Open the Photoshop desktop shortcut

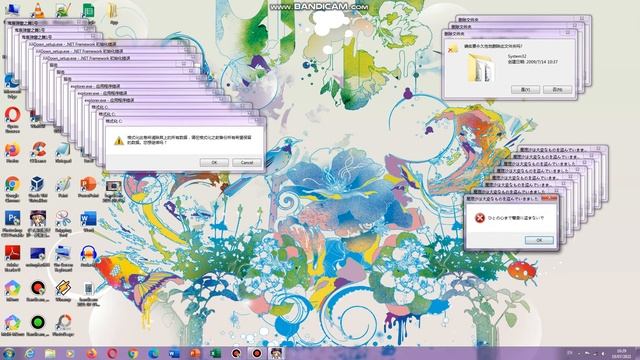tap(12, 223)
